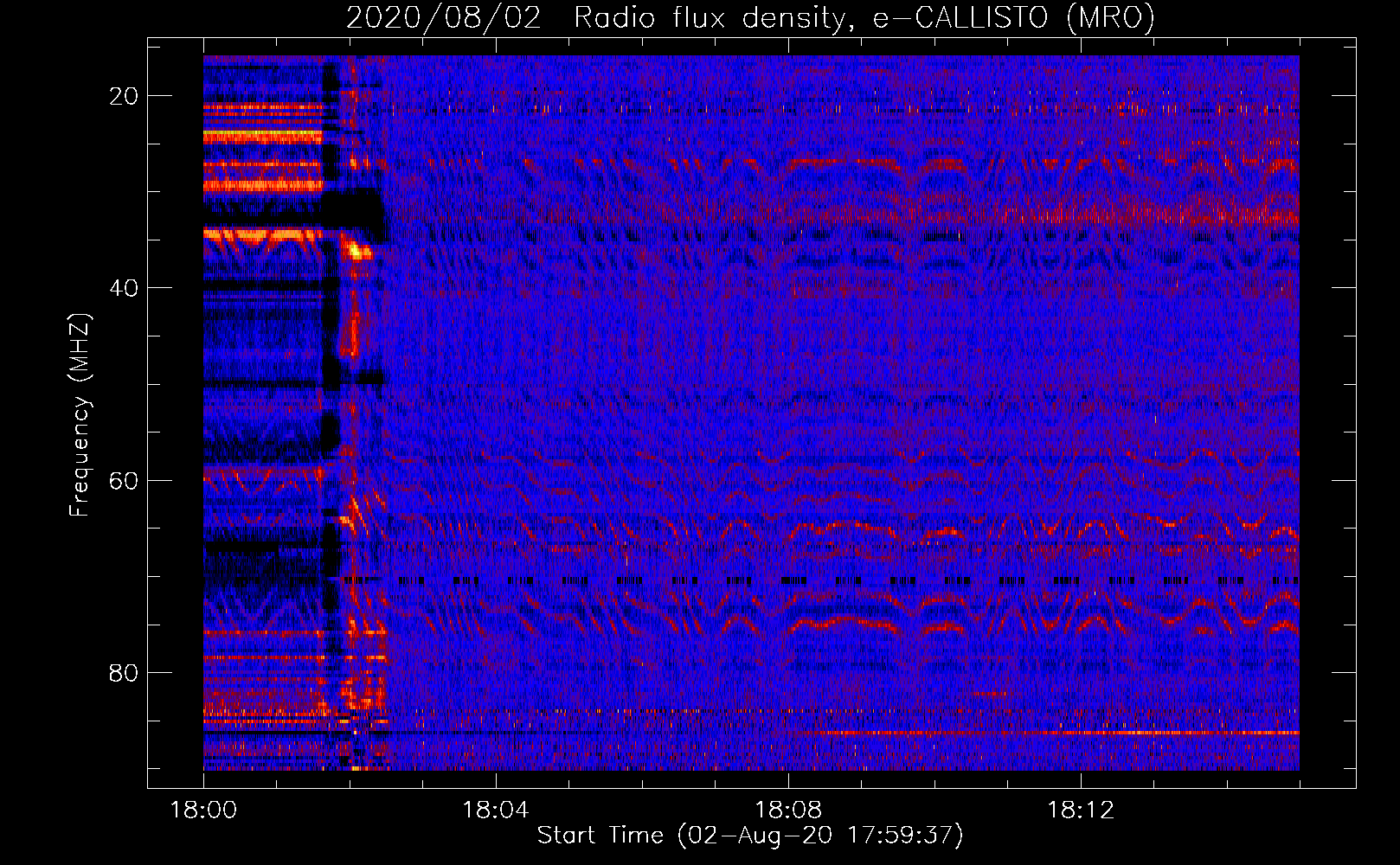Click the time tick label '18:04'
1400x865 pixels.
click(496, 811)
